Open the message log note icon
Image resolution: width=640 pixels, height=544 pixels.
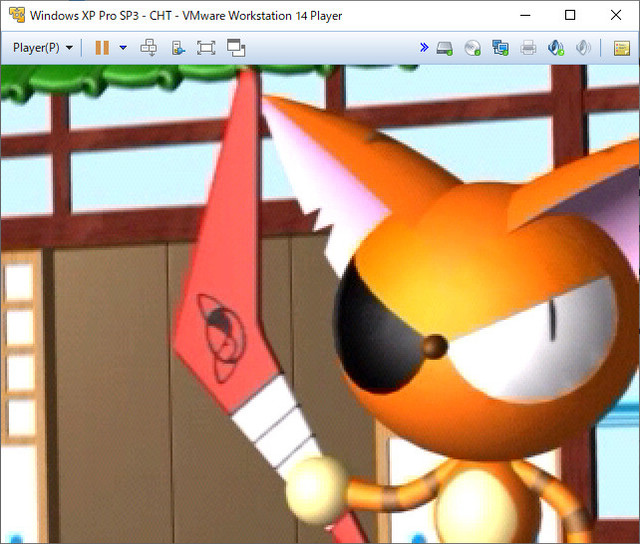click(622, 48)
